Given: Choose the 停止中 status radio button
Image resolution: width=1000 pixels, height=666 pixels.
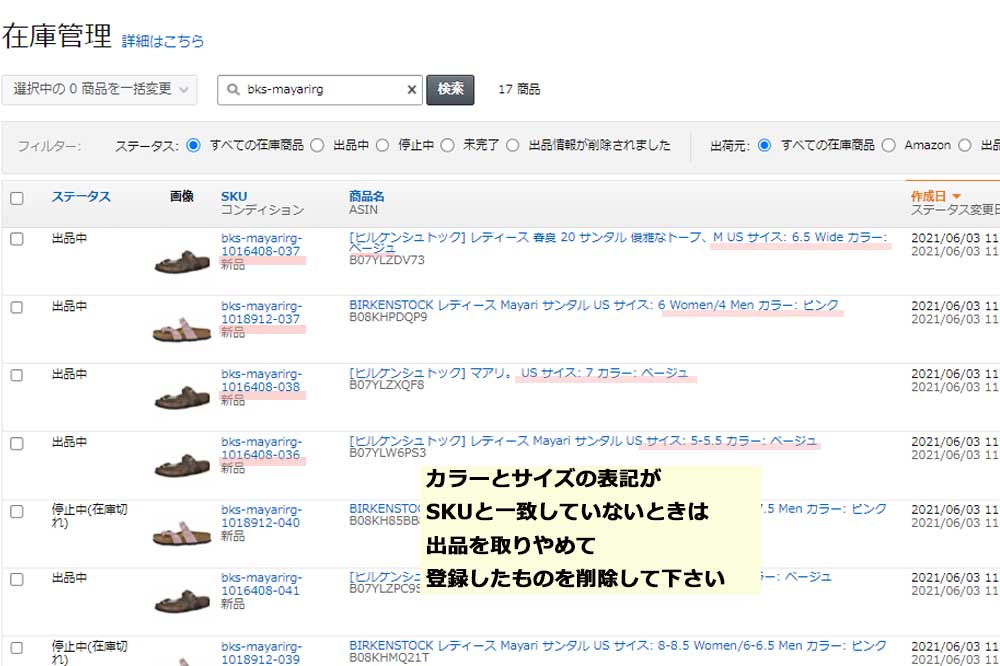Looking at the screenshot, I should click(x=382, y=145).
